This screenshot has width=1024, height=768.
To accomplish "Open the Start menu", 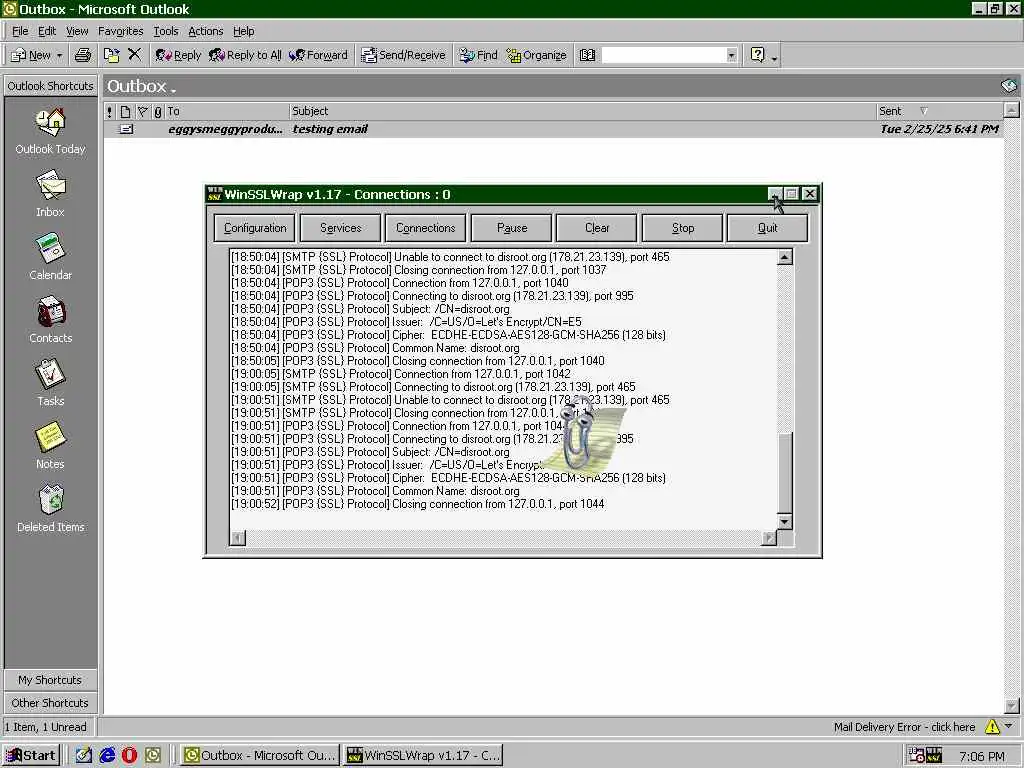I will pos(31,755).
